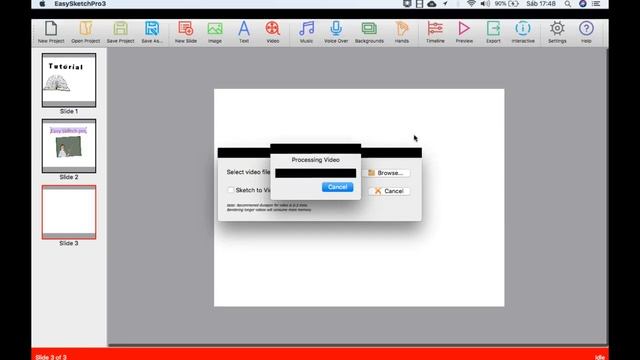Select the Slide 3 thumbnail
Screen dimensions: 640x360
pos(69,212)
